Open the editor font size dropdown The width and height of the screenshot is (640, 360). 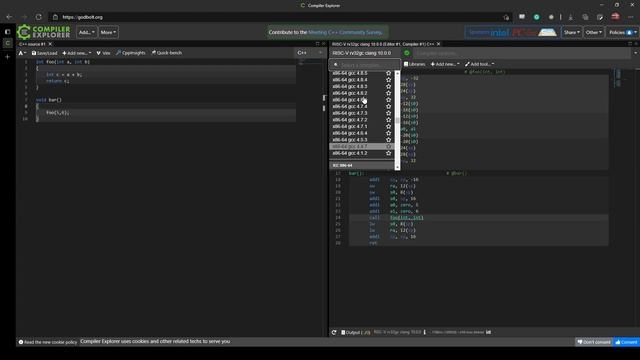tap(22, 53)
